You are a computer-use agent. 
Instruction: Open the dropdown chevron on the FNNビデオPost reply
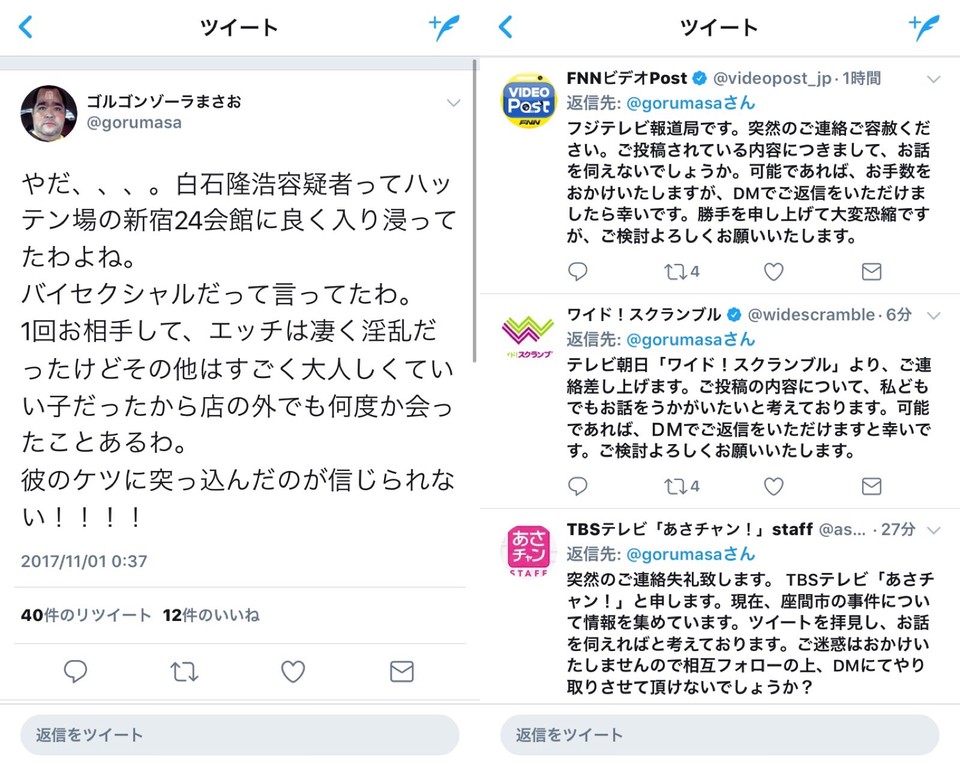tap(933, 79)
